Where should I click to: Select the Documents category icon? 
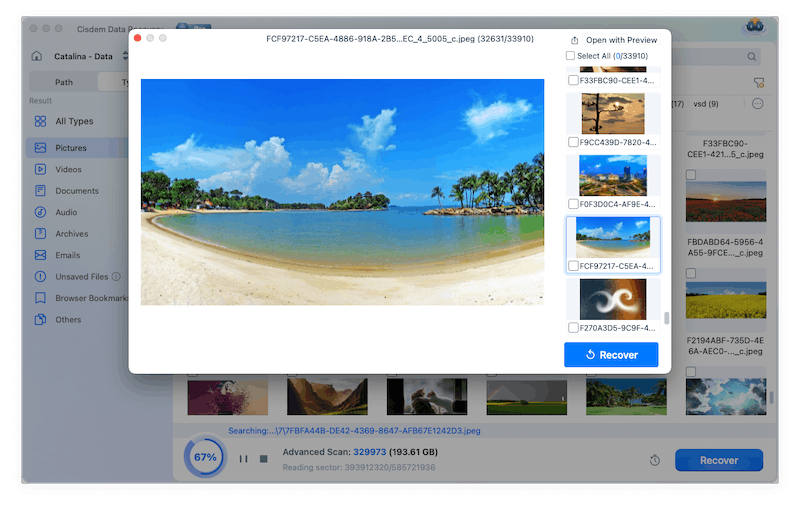pos(40,191)
